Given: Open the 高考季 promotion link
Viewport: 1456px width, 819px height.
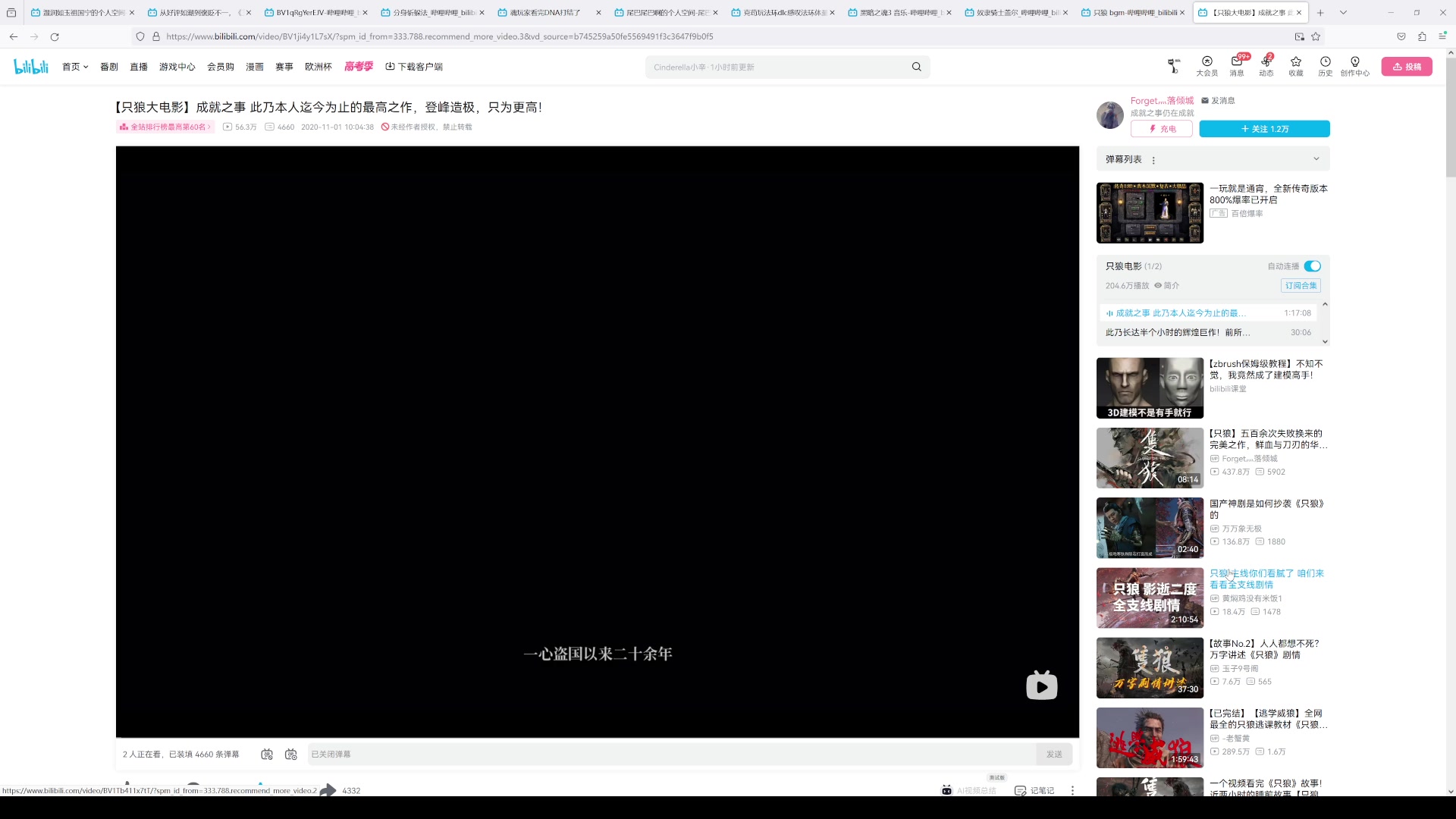Looking at the screenshot, I should (x=359, y=67).
